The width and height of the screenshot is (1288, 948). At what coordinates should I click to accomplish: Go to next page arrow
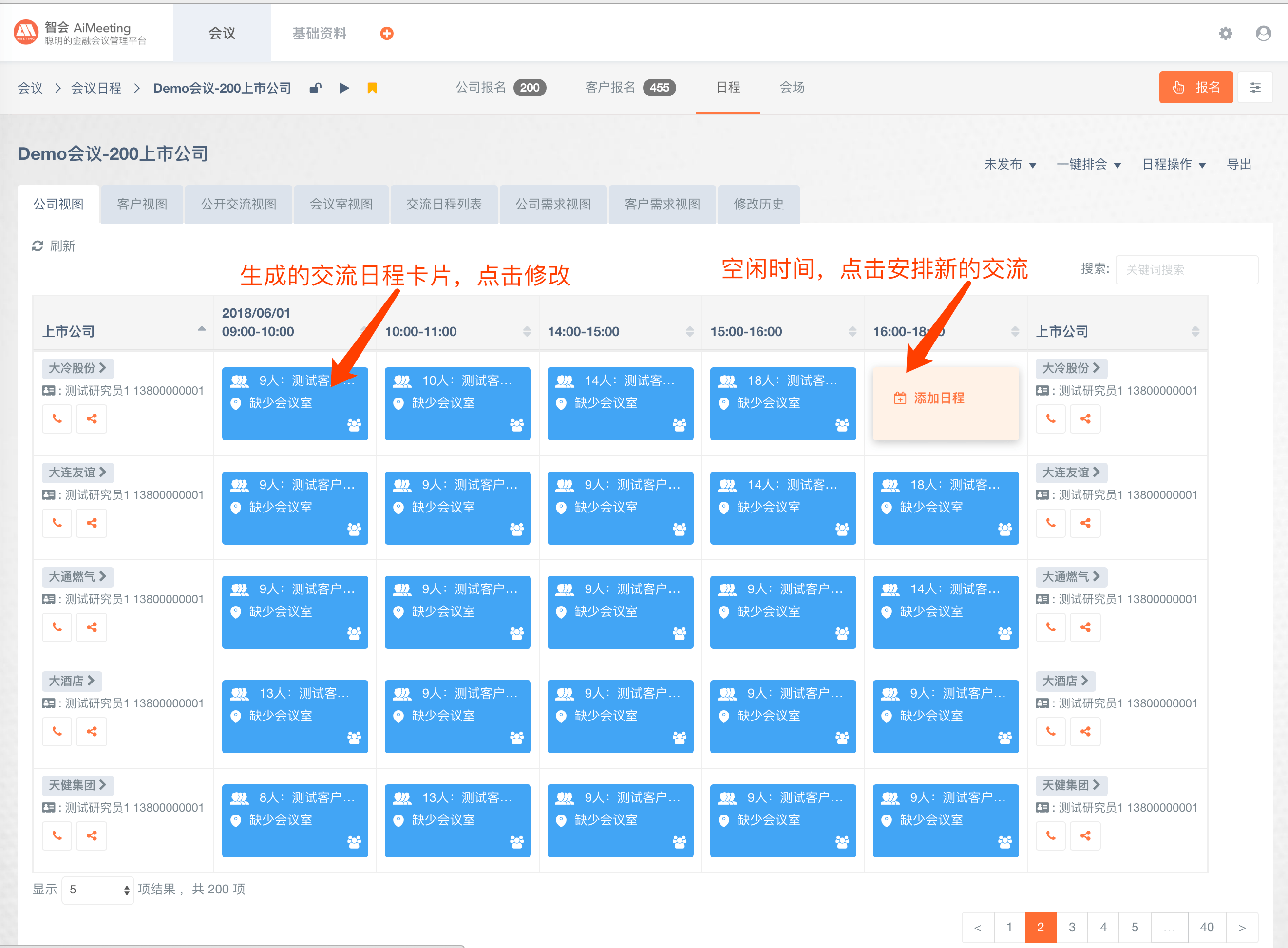pos(1242,928)
